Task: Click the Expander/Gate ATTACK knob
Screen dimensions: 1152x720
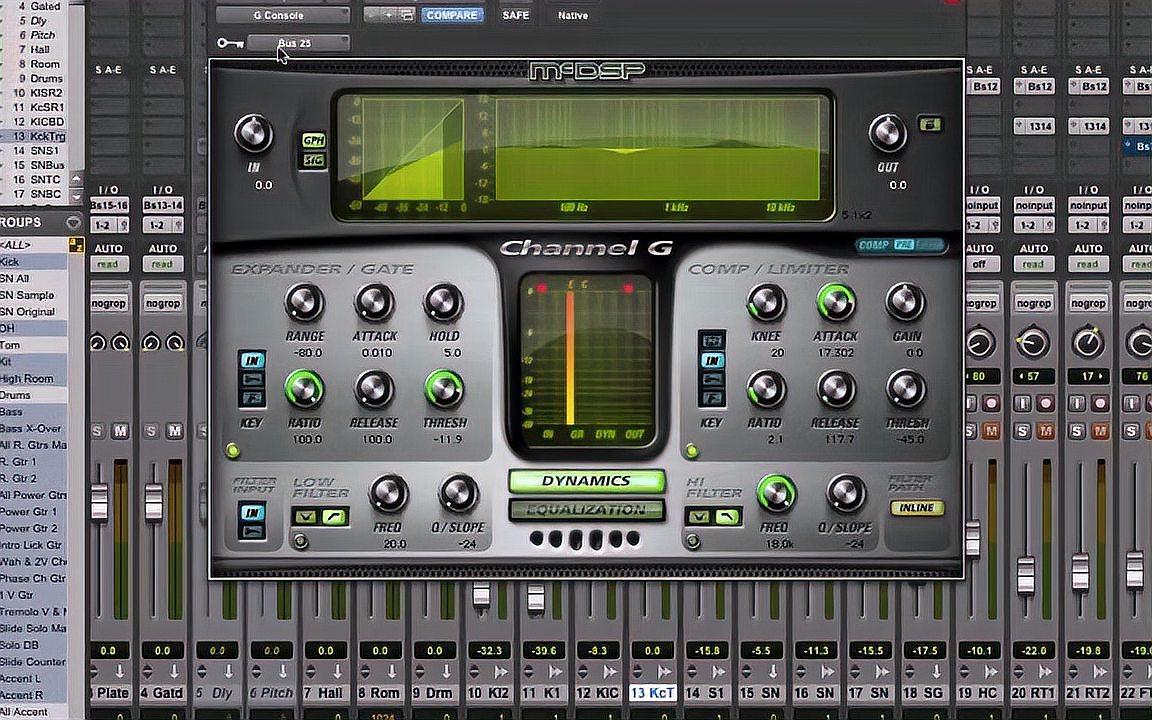Action: tap(374, 303)
